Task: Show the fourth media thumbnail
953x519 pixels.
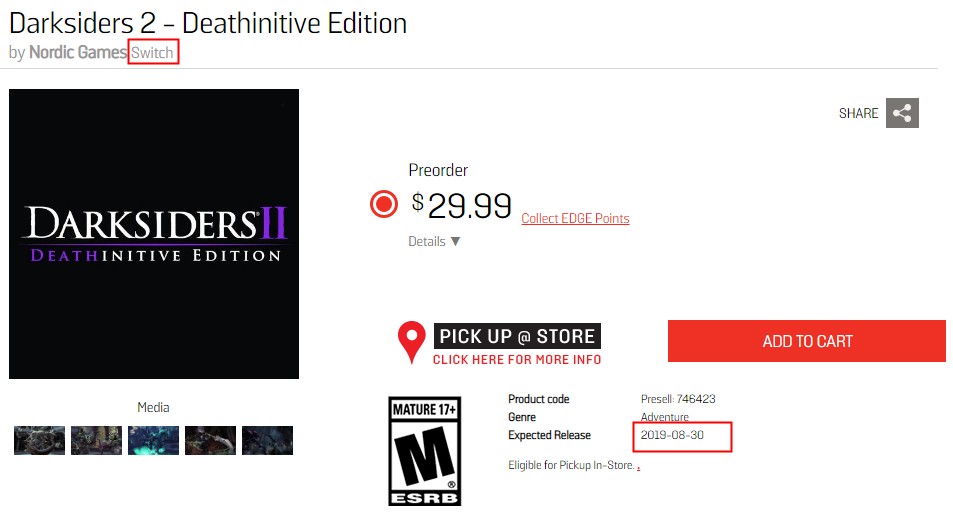Action: click(210, 440)
